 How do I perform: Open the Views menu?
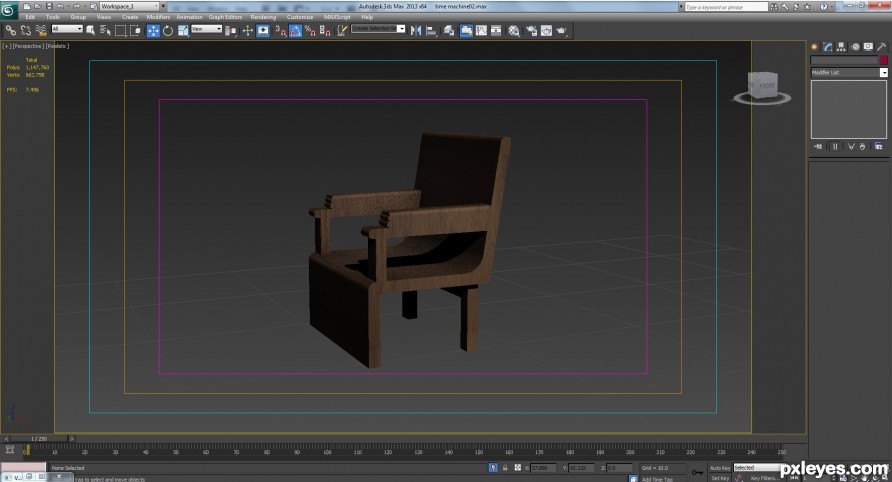click(104, 17)
